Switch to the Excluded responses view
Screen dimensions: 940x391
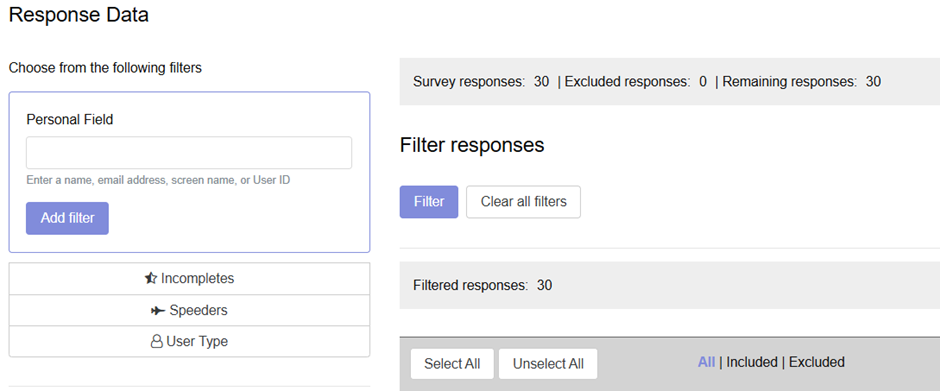pos(817,362)
